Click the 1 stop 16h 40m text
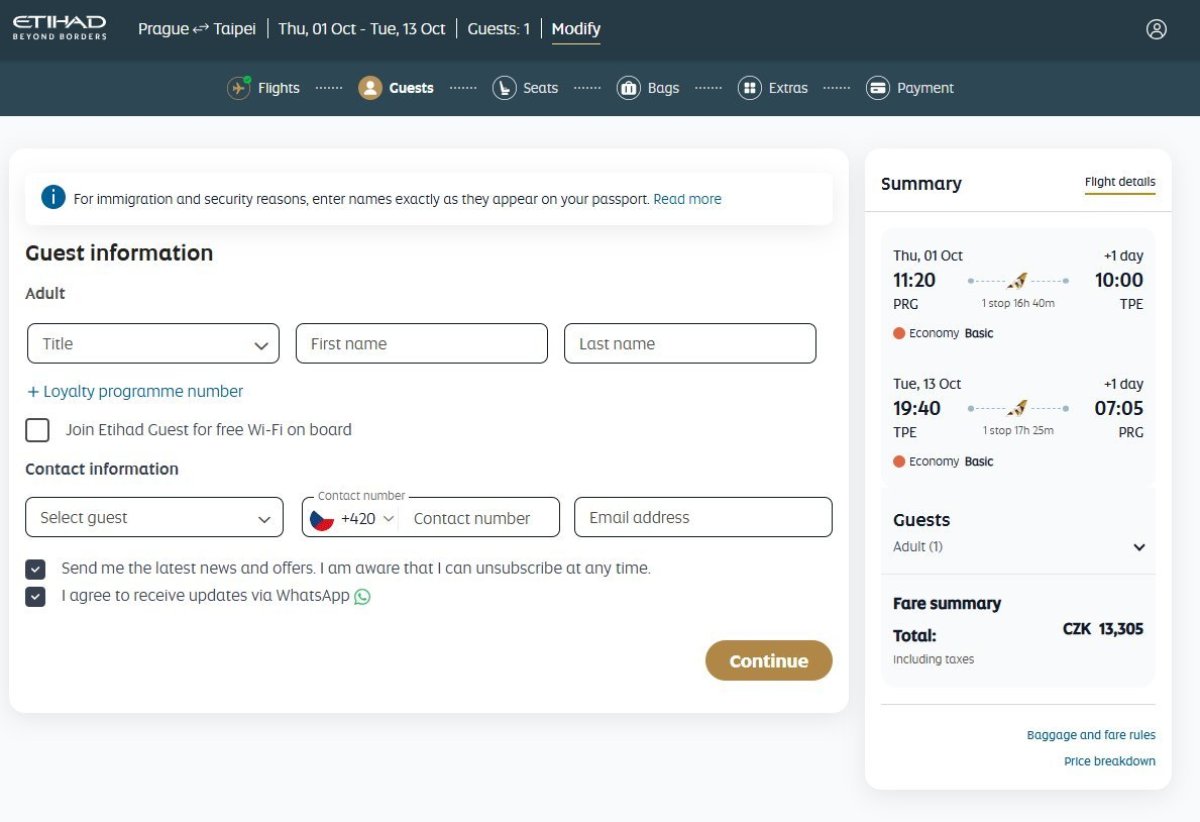The image size is (1200, 822). tap(1018, 303)
